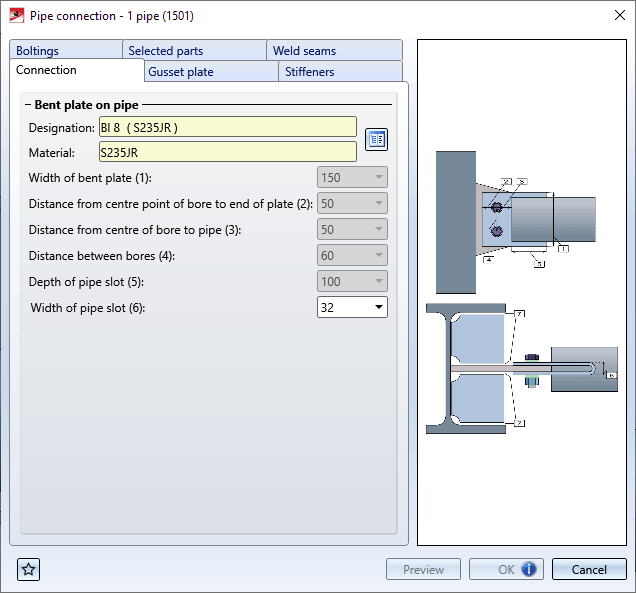
Task: Click the app icon in title bar
Action: coord(16,15)
